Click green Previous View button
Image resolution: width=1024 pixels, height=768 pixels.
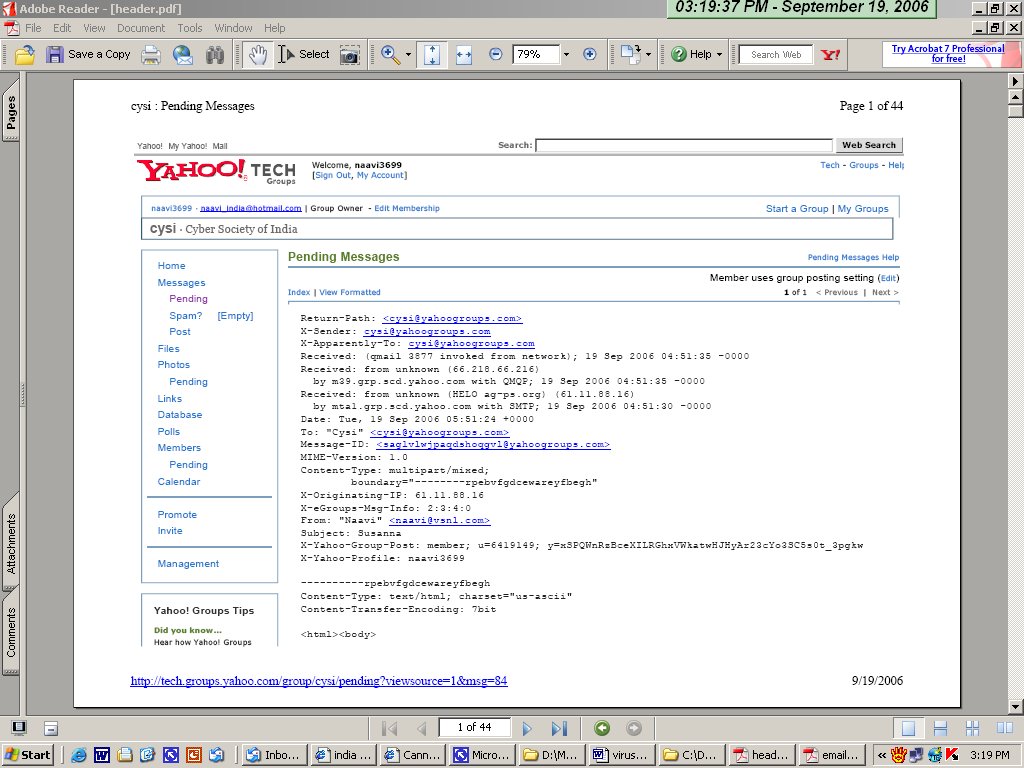(602, 728)
